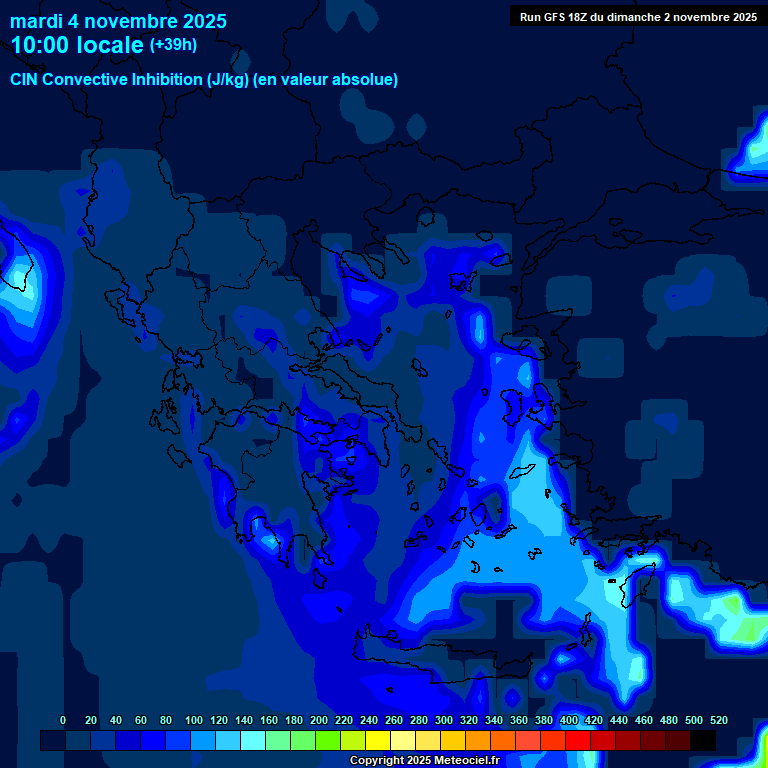Screen dimensions: 768x768
Task: Click the legend value label 500
Action: [x=694, y=720]
